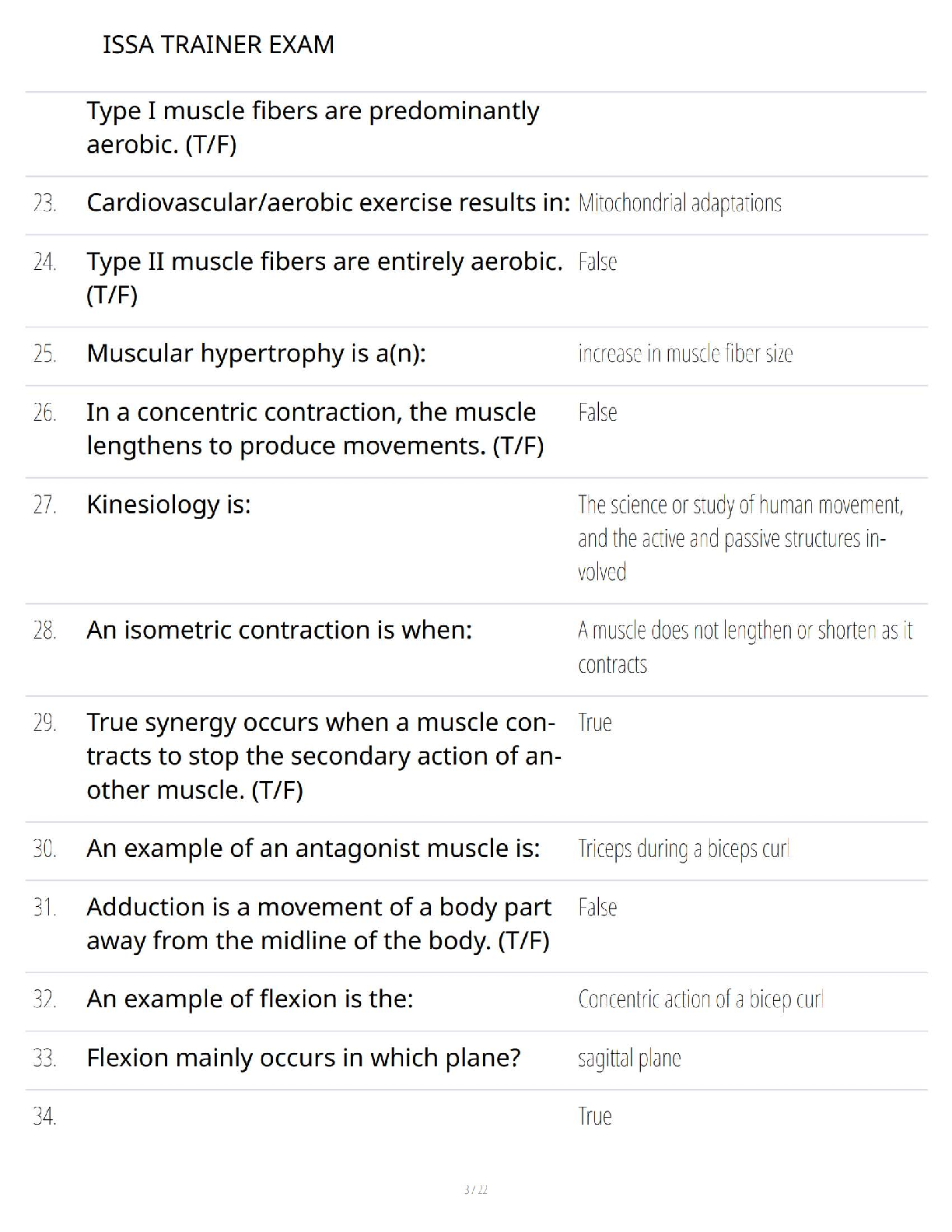This screenshot has height=1232, width=952.
Task: Click the page number at the bottom
Action: 475,1189
